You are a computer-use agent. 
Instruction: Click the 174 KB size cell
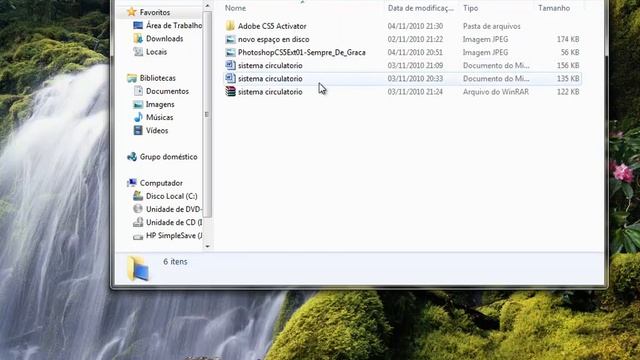568,39
